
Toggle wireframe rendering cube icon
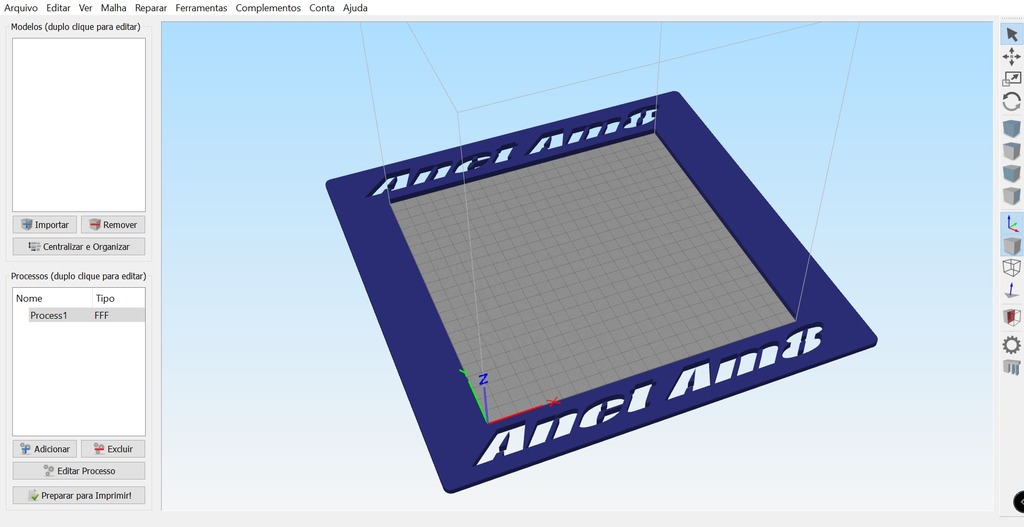(1012, 268)
